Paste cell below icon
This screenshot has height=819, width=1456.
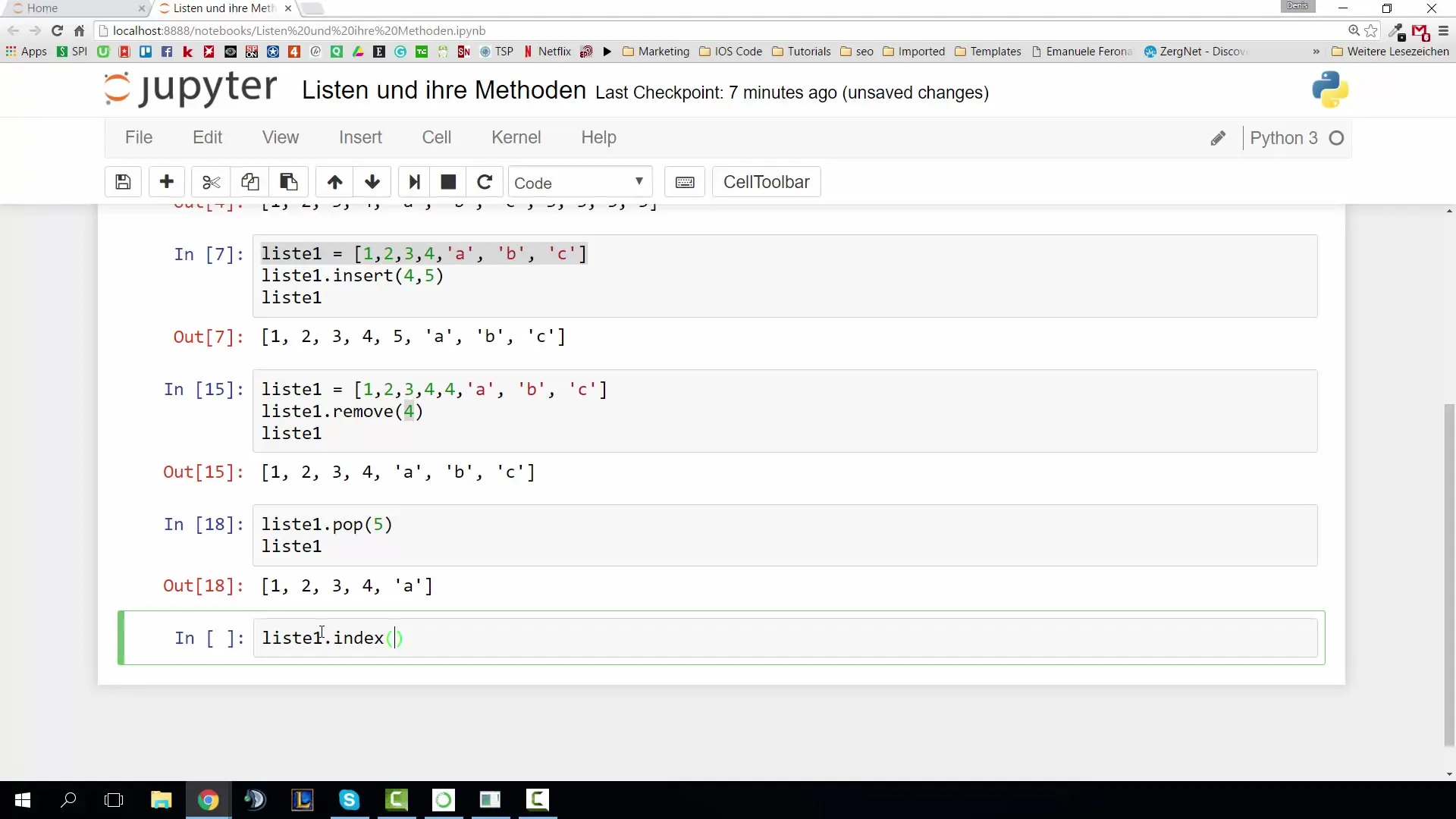[x=288, y=182]
